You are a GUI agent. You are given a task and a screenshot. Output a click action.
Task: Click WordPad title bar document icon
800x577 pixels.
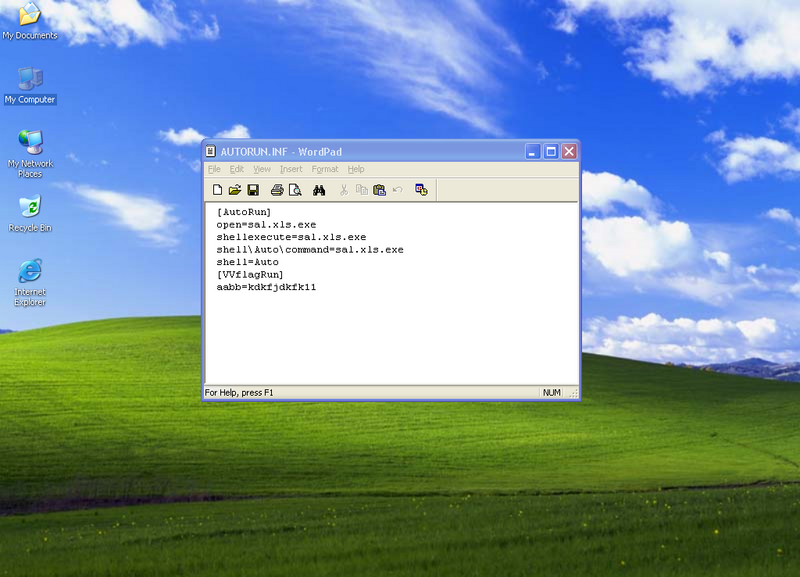(x=210, y=152)
